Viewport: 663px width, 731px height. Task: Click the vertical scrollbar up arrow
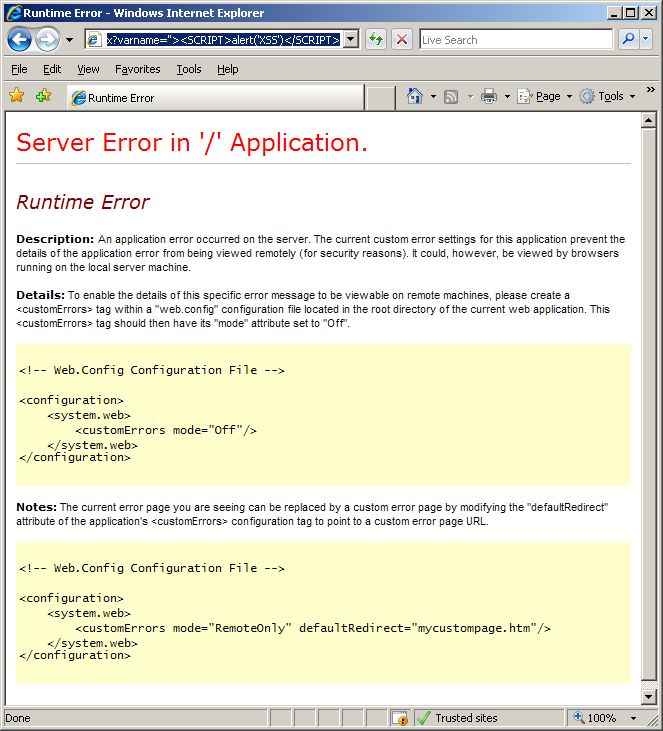point(648,121)
